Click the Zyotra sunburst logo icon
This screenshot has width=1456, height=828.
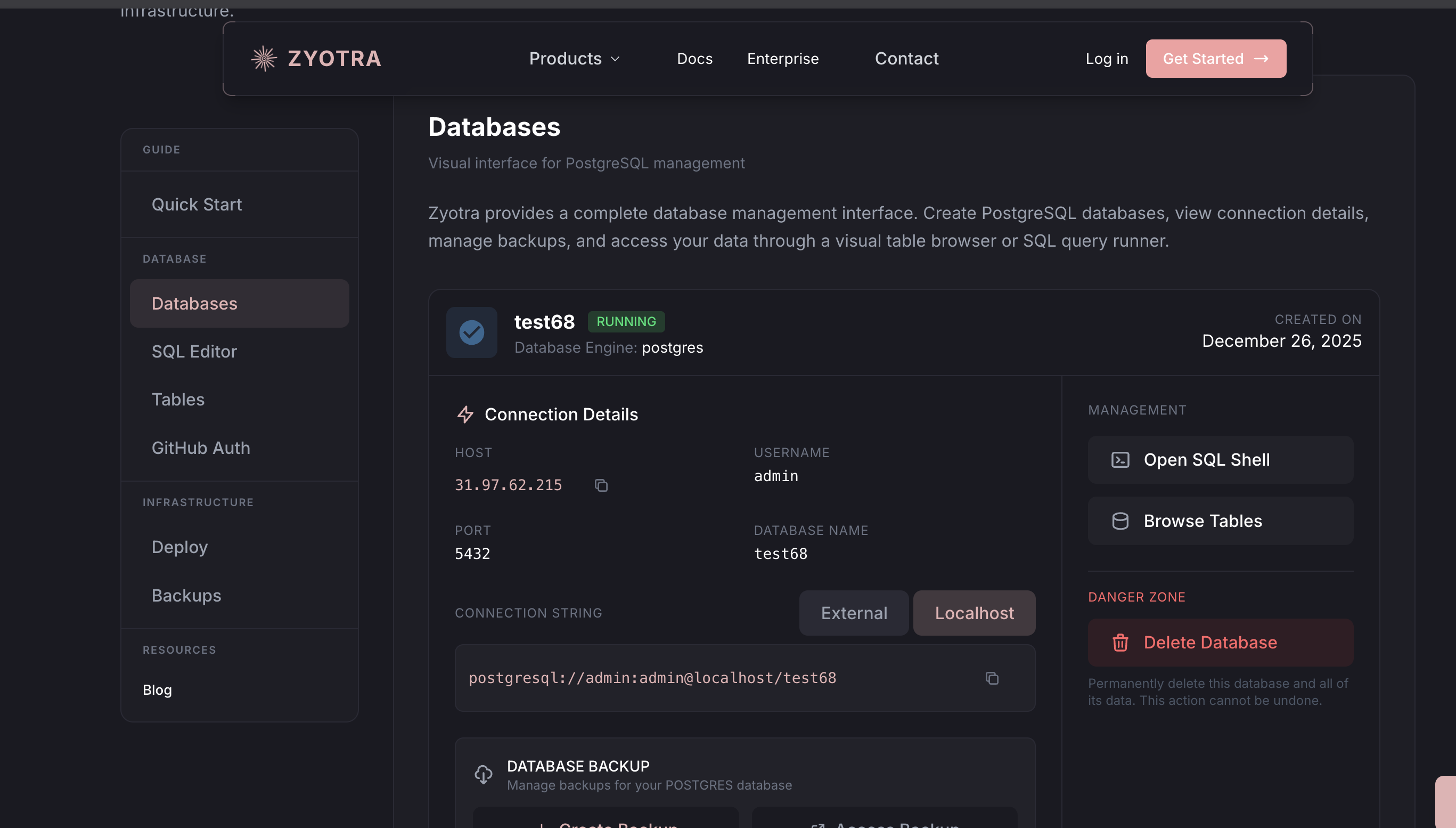tap(264, 58)
